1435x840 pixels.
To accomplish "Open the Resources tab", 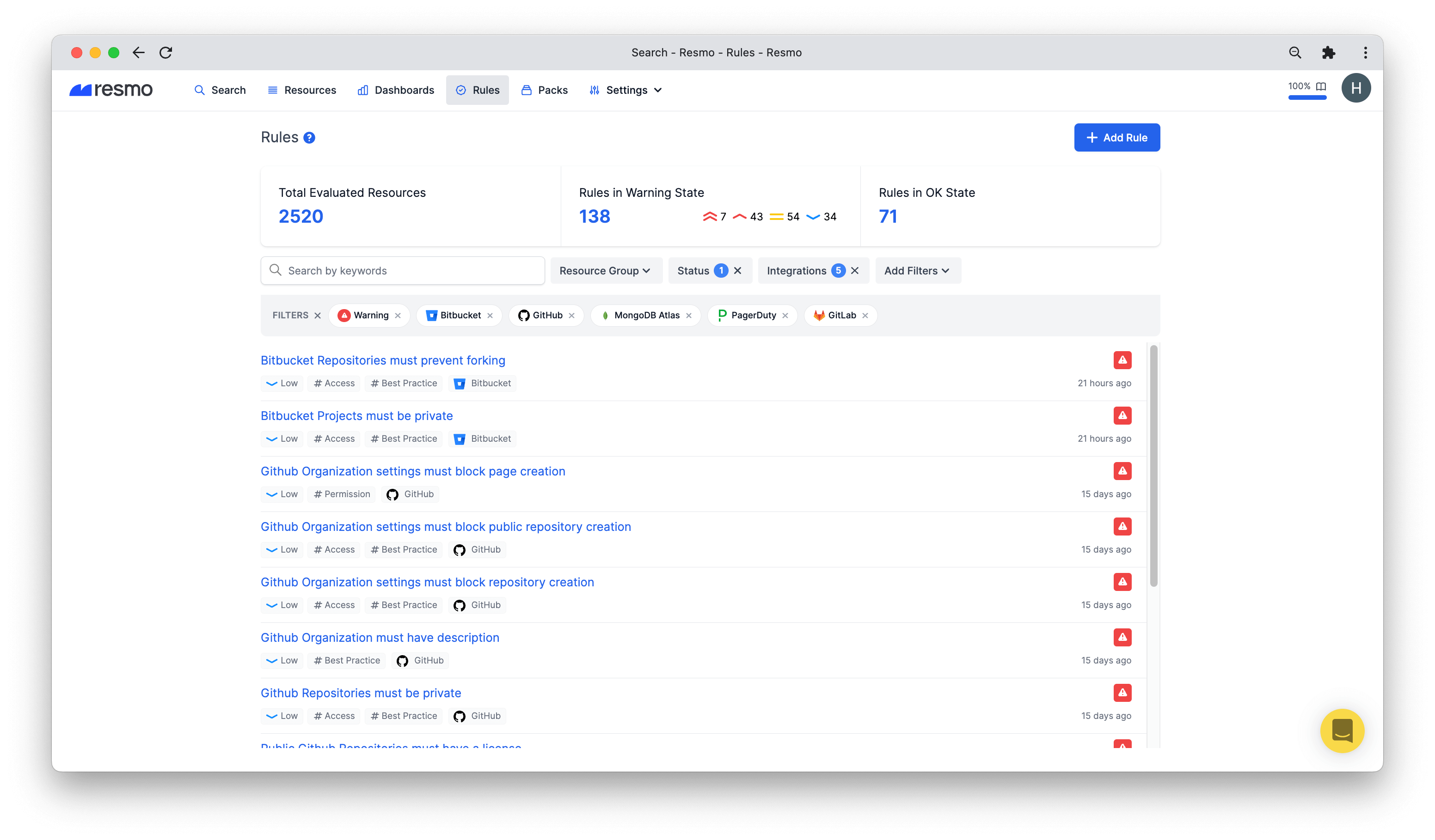I will tap(302, 91).
